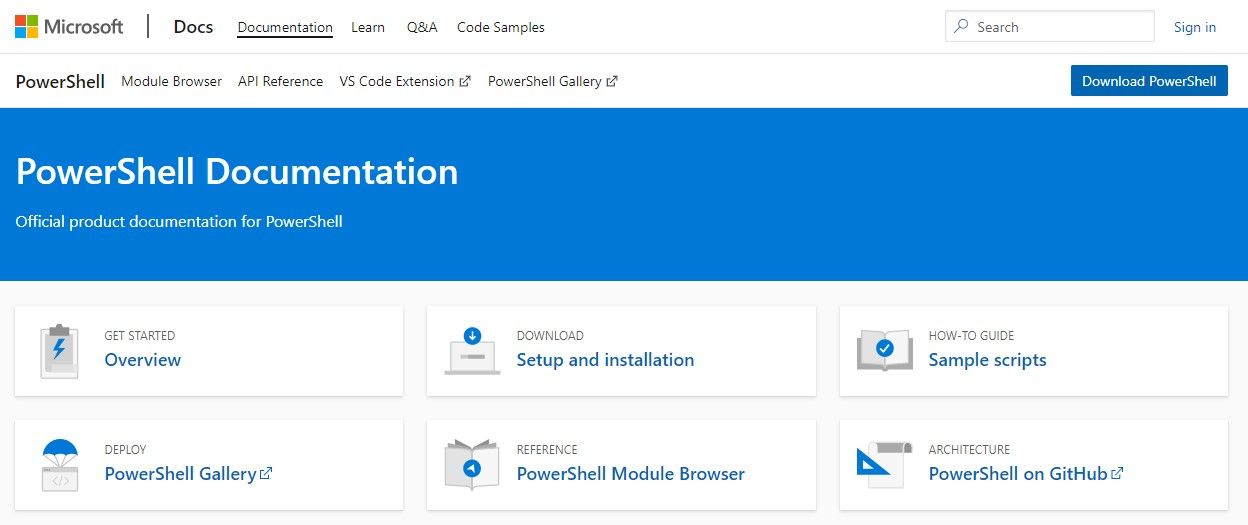Image resolution: width=1248 pixels, height=525 pixels.
Task: Select the Learn tab
Action: coord(368,28)
